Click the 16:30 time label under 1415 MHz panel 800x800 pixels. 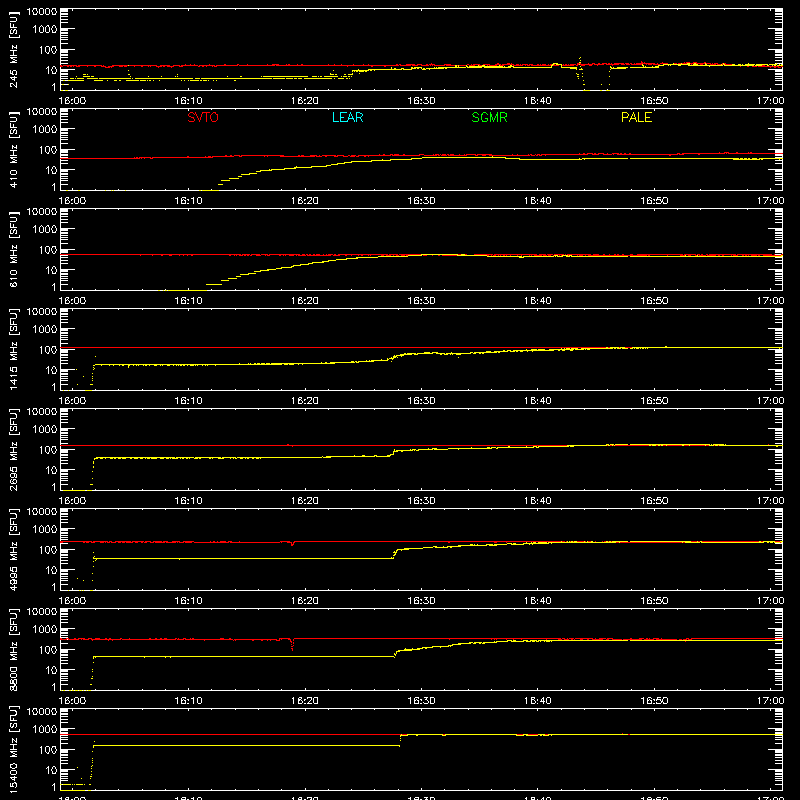coord(421,401)
